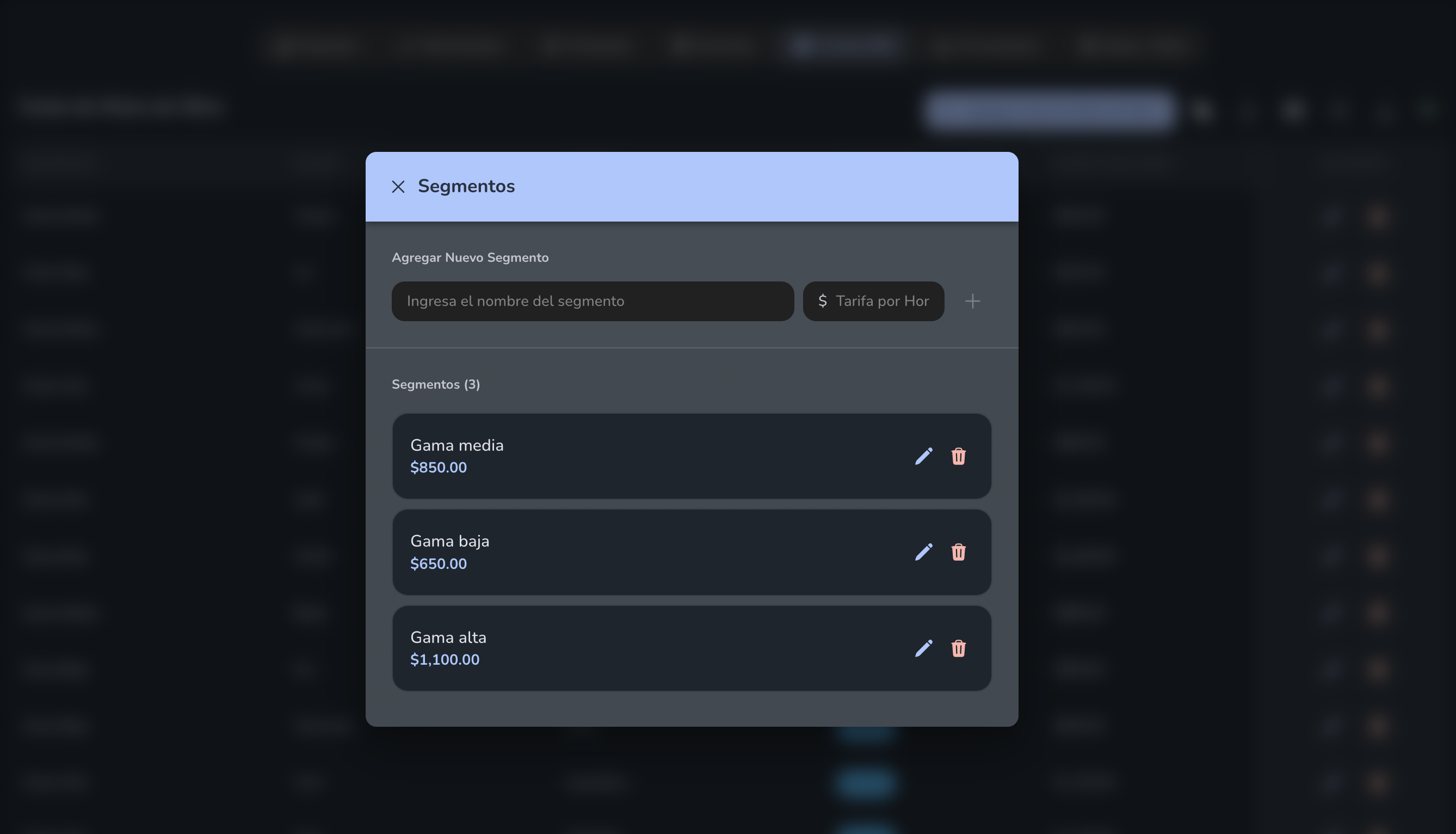Screen dimensions: 1456x834
Task: Click the Agregar Nuevo Segmento heading
Action: coord(470,257)
